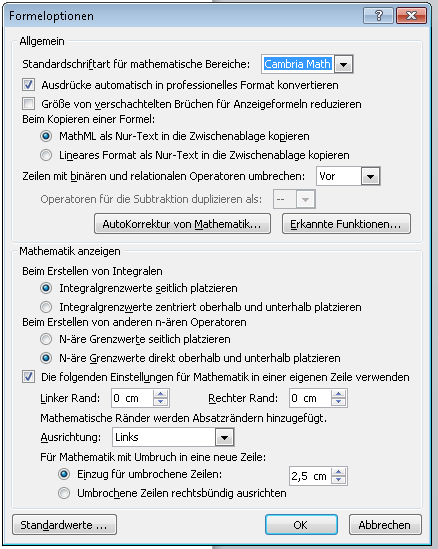
Task: Close the Formeloptionen dialog
Action: point(411,16)
